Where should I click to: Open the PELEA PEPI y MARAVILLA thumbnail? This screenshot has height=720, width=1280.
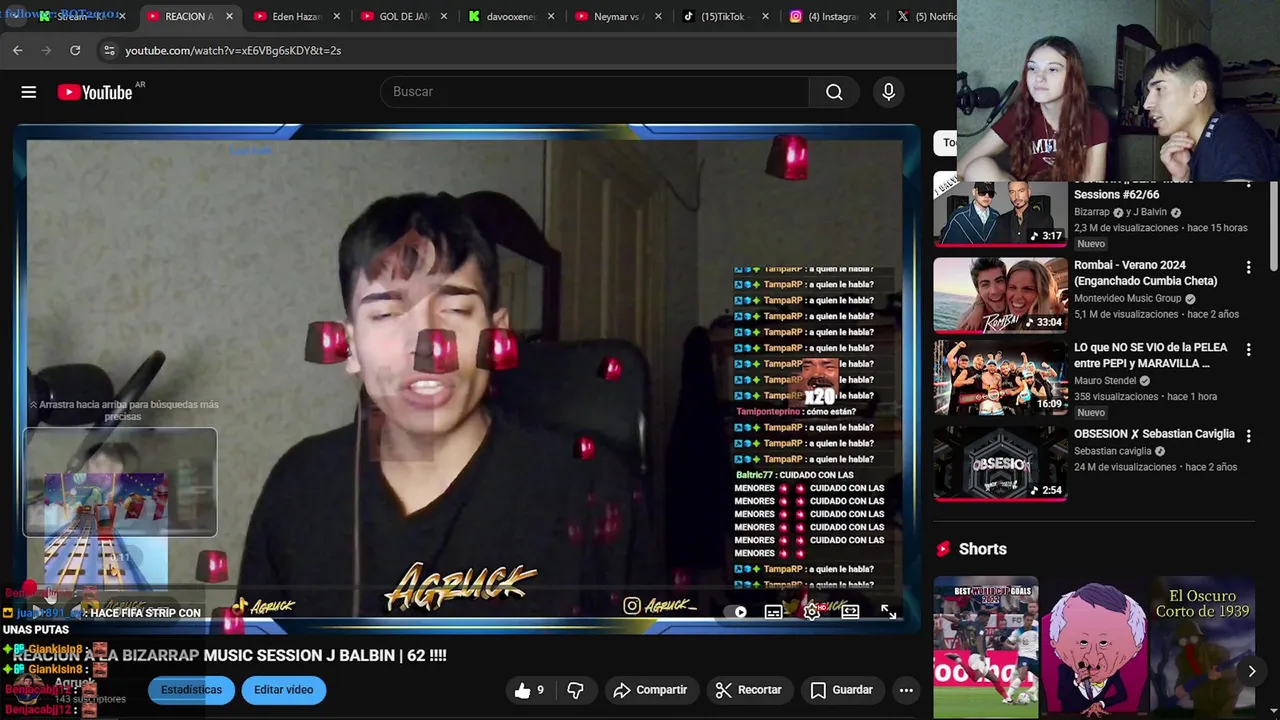(1000, 378)
